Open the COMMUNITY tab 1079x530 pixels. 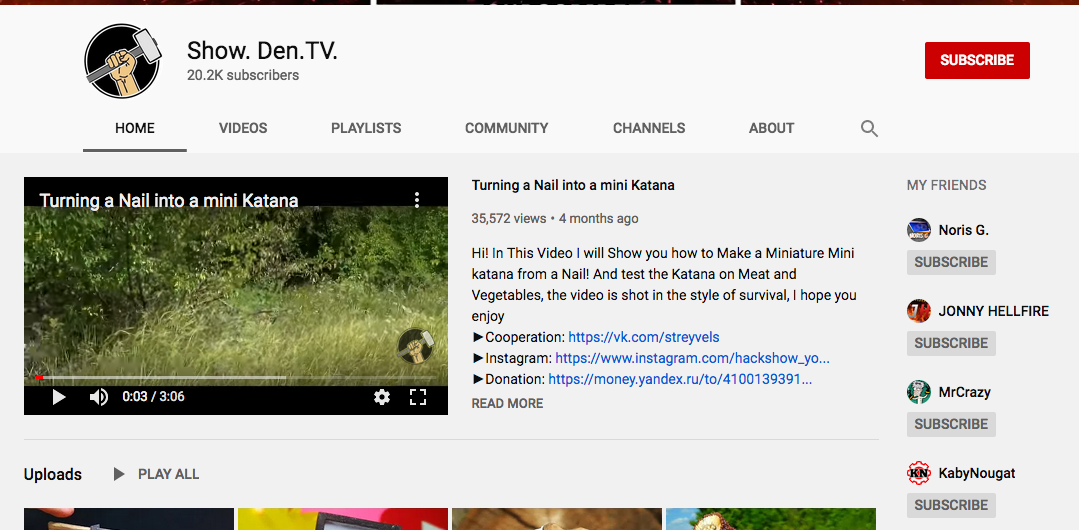pos(506,129)
